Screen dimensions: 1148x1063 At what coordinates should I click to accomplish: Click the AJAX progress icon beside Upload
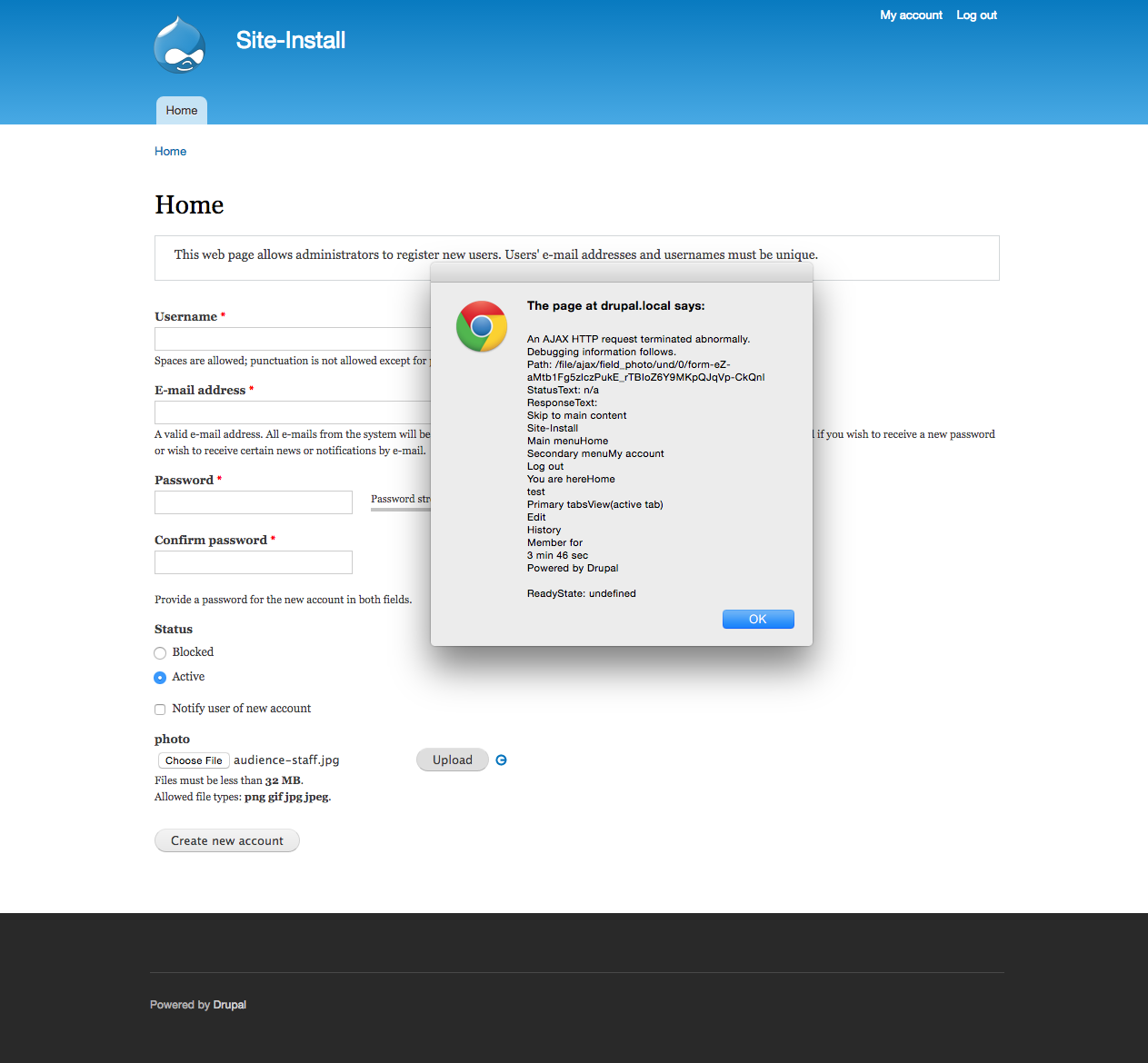pyautogui.click(x=501, y=760)
